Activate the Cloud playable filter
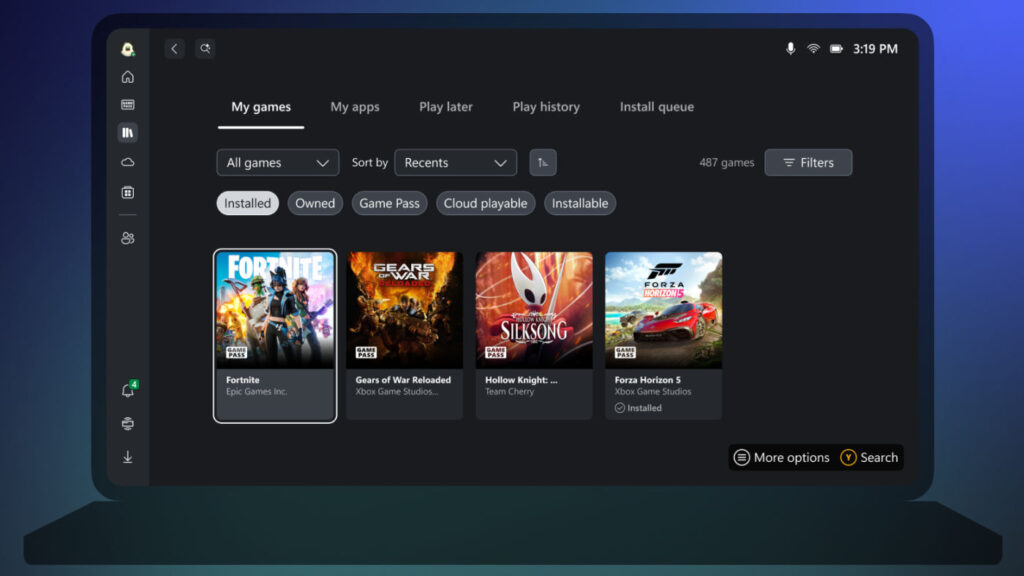This screenshot has height=576, width=1024. click(485, 203)
